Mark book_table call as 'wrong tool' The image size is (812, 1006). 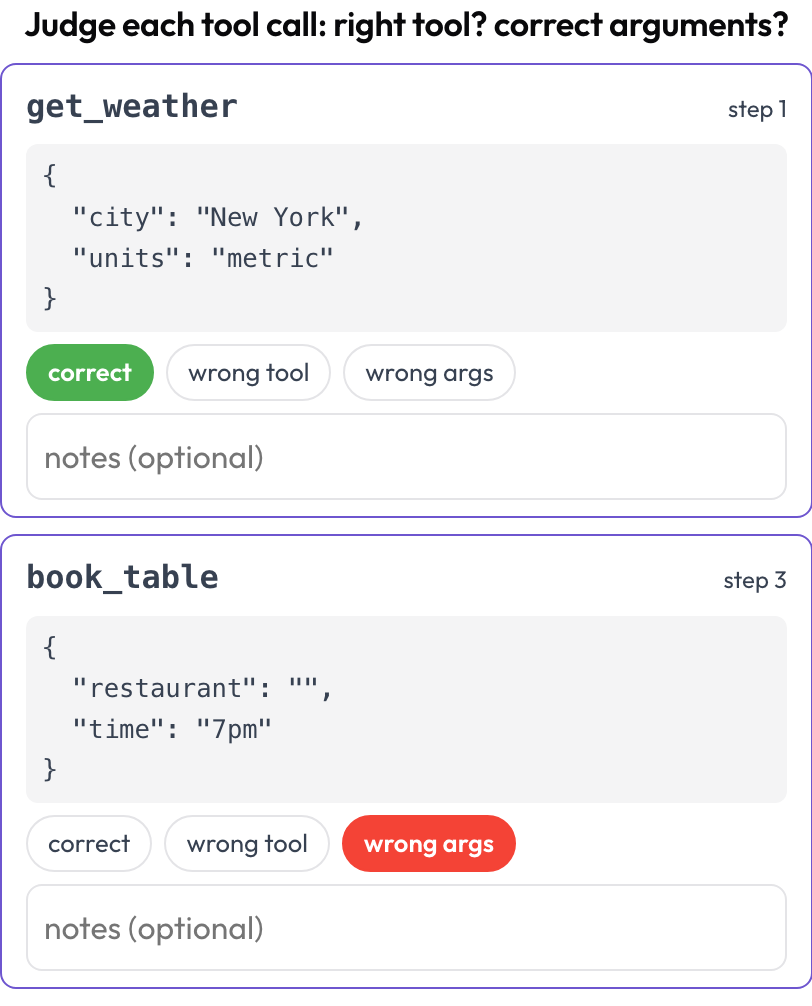pyautogui.click(x=247, y=844)
